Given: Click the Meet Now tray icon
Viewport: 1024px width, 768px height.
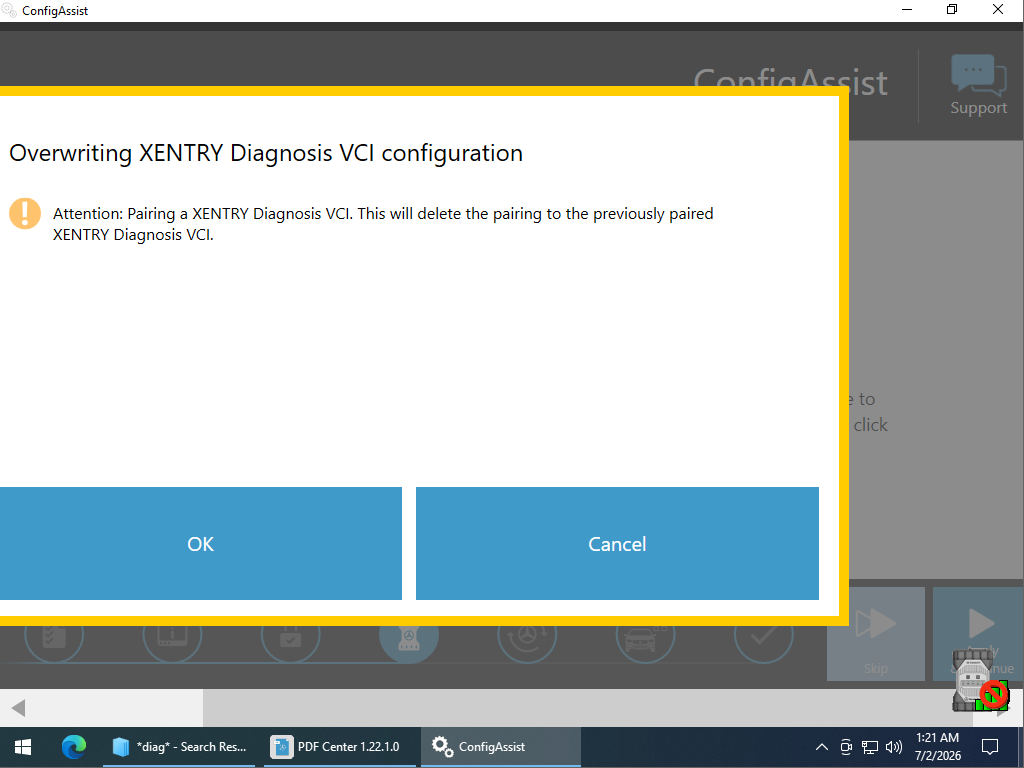Looking at the screenshot, I should coord(846,746).
